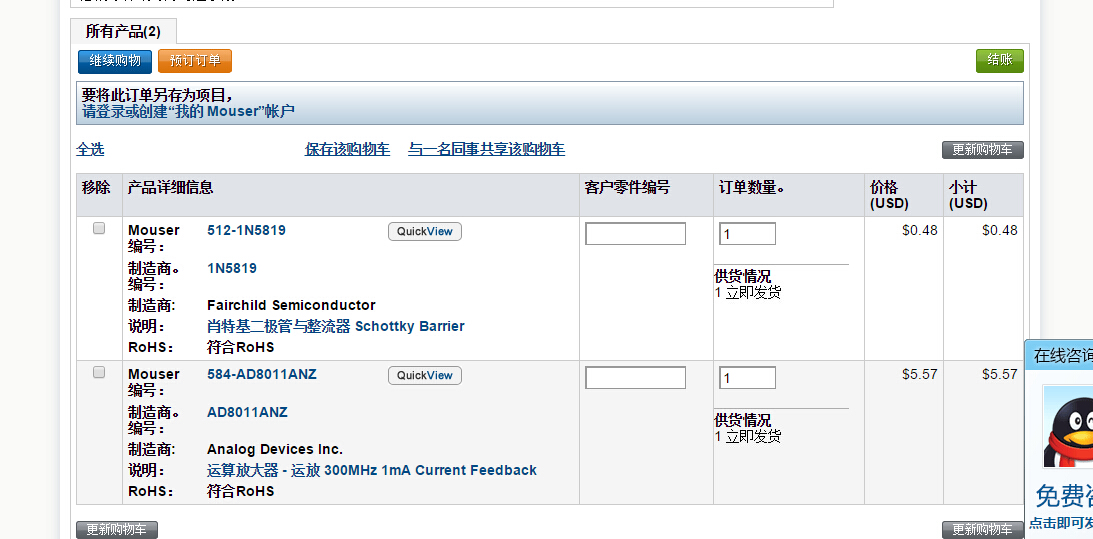
Task: Click 请登录或创建"我的 Mouser"帐户 link
Action: 188,111
